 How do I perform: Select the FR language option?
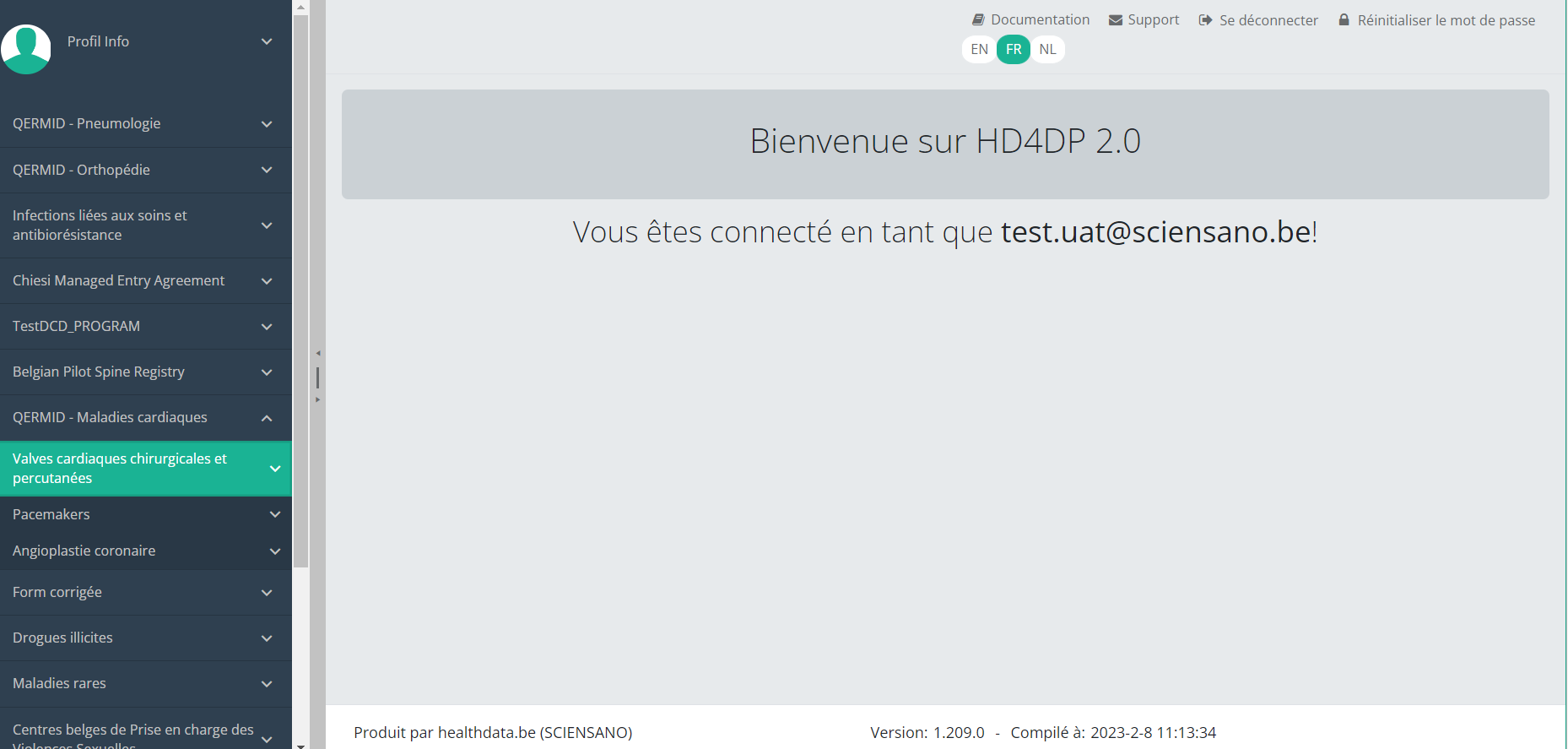coord(1014,49)
